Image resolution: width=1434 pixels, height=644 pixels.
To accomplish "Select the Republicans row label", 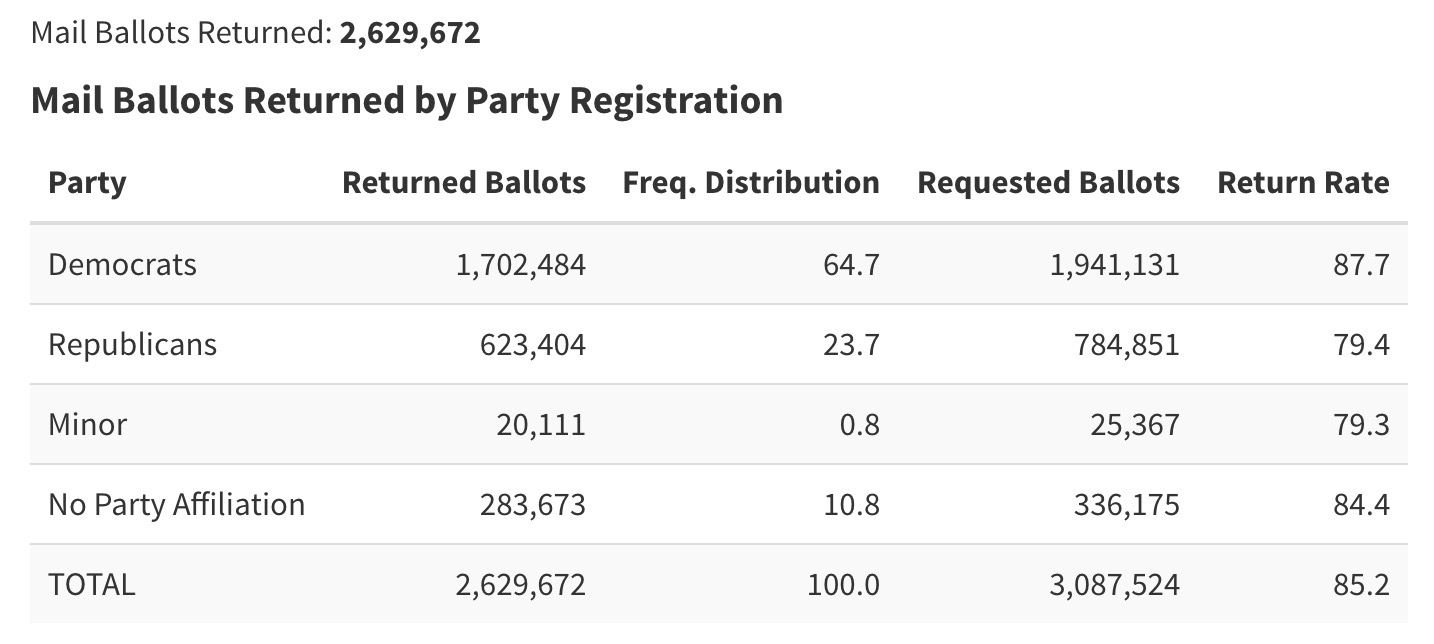I will (132, 344).
